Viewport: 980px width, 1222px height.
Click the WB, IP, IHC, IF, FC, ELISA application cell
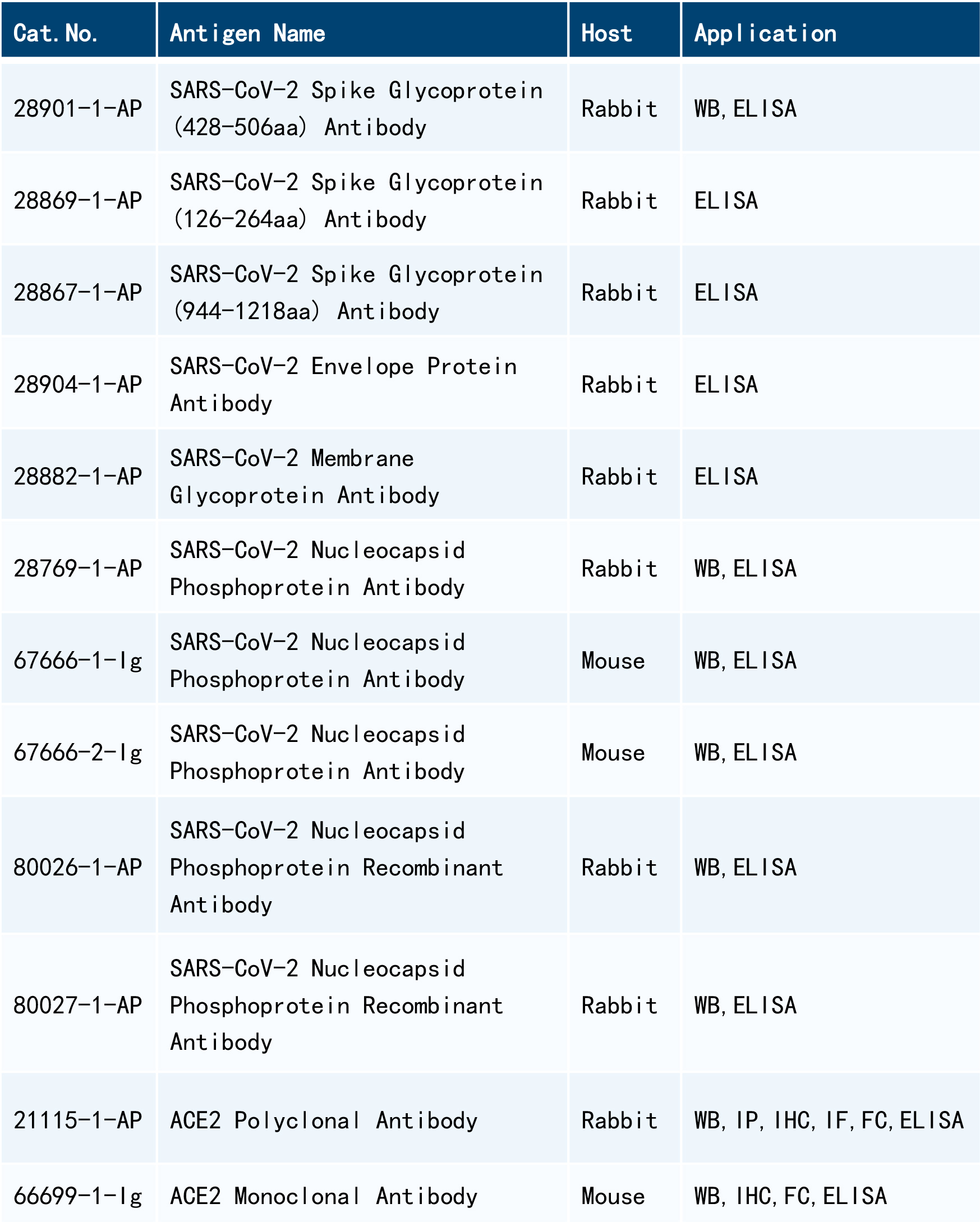829,1120
